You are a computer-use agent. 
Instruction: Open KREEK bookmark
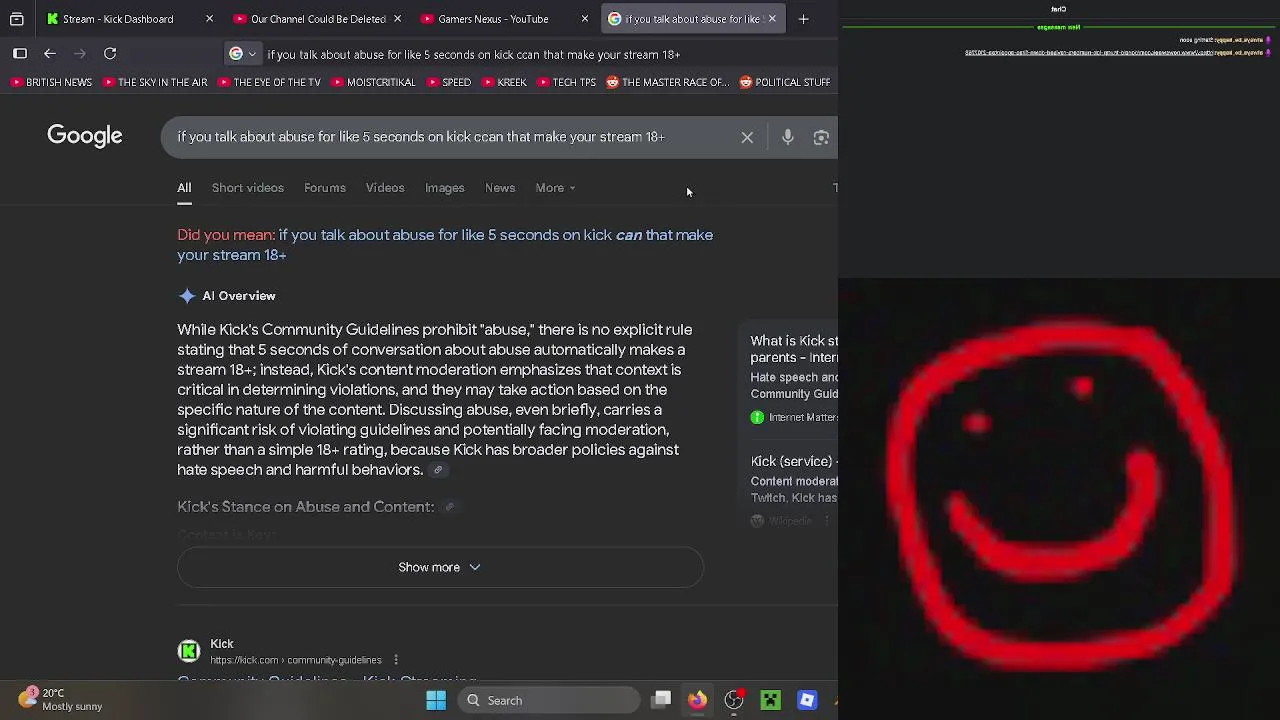[x=504, y=82]
